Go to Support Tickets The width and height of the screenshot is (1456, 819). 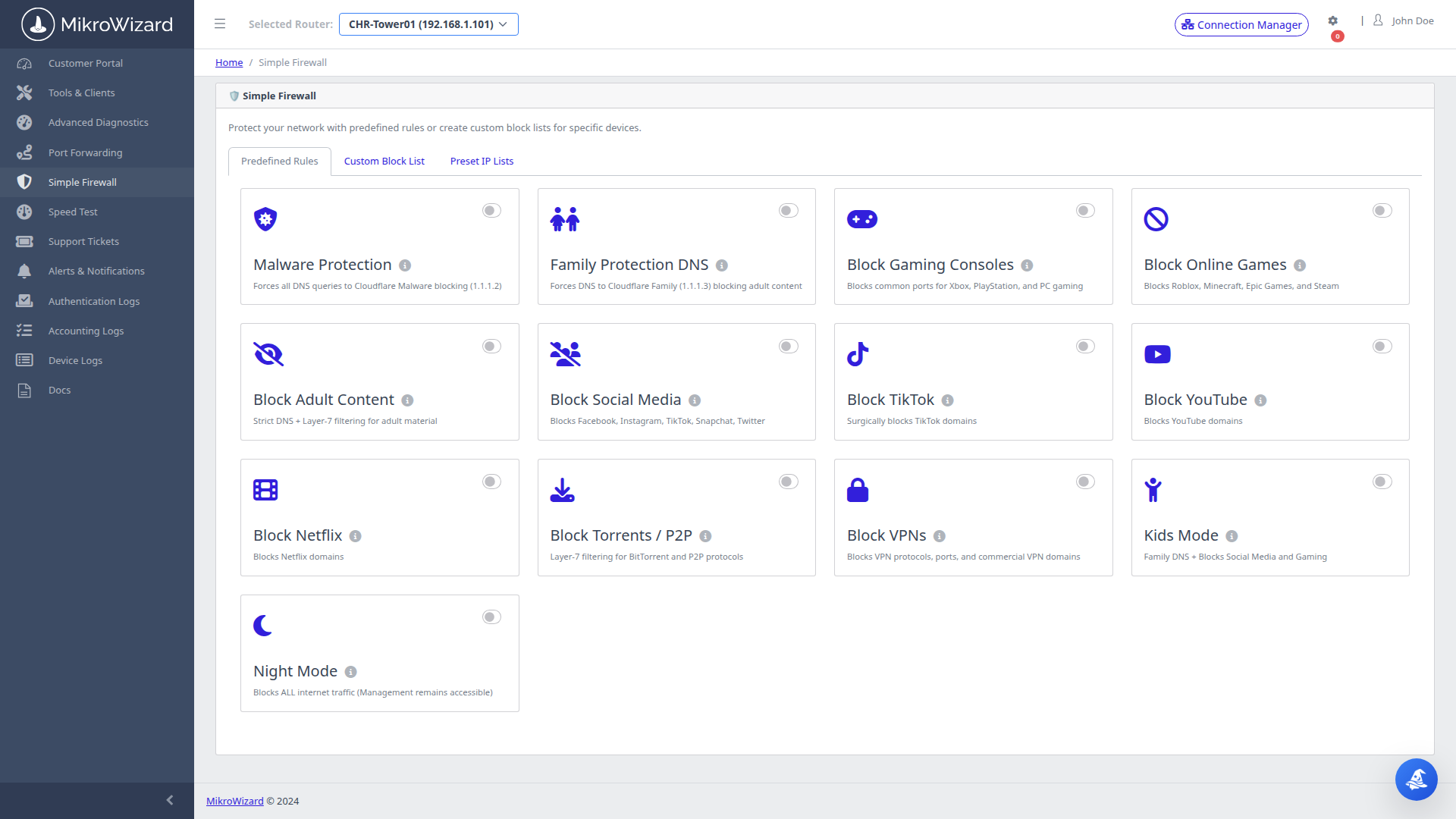[x=97, y=242]
